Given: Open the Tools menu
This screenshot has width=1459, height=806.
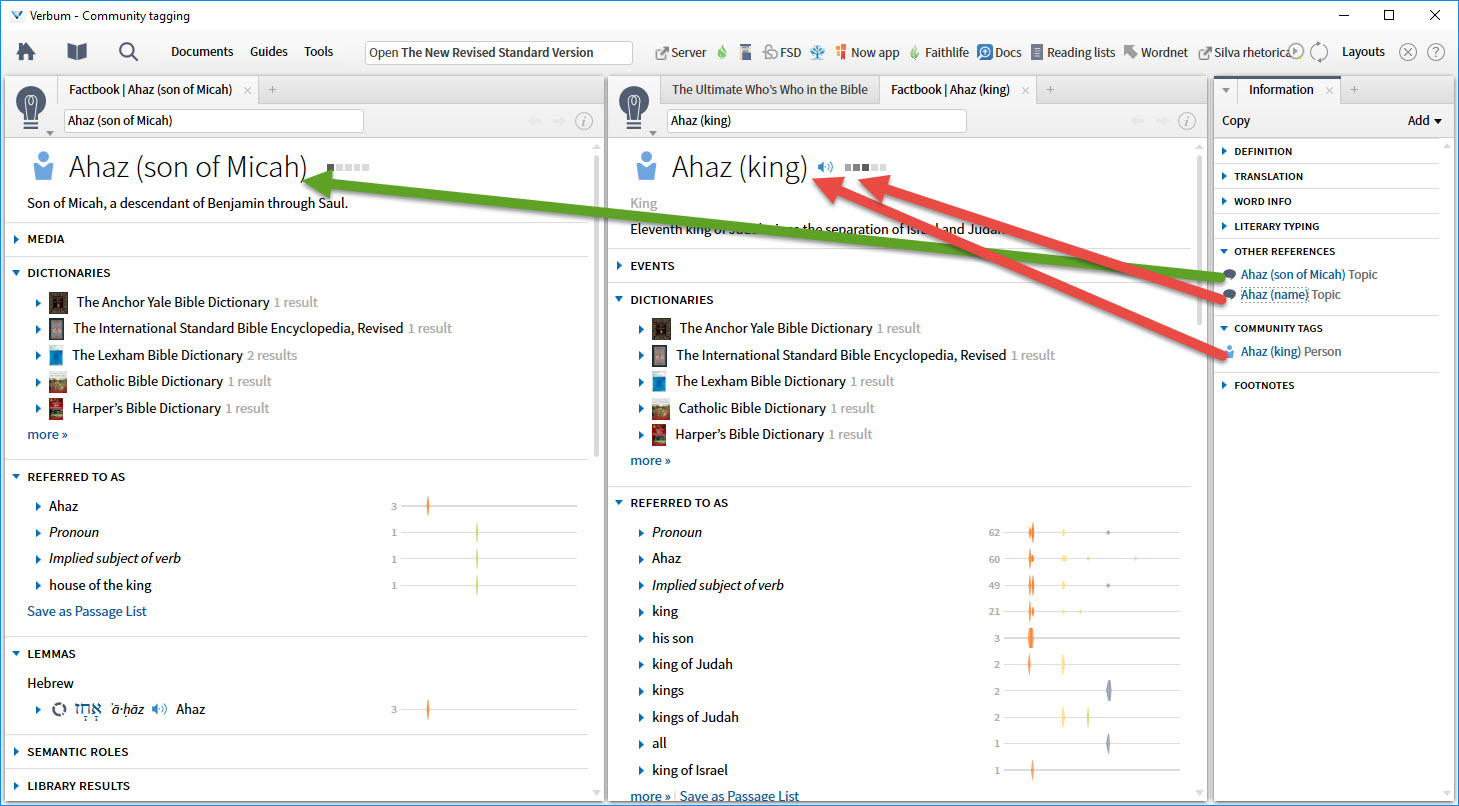Looking at the screenshot, I should pos(319,52).
